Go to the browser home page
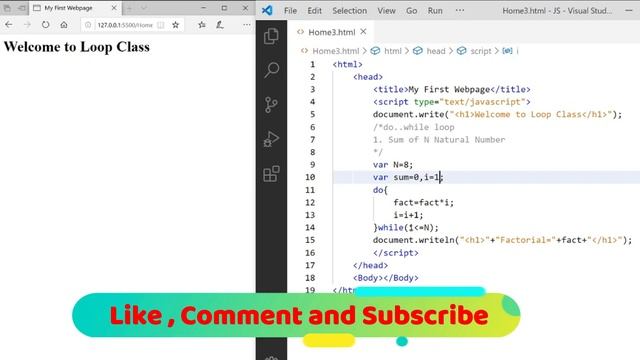 [x=64, y=25]
